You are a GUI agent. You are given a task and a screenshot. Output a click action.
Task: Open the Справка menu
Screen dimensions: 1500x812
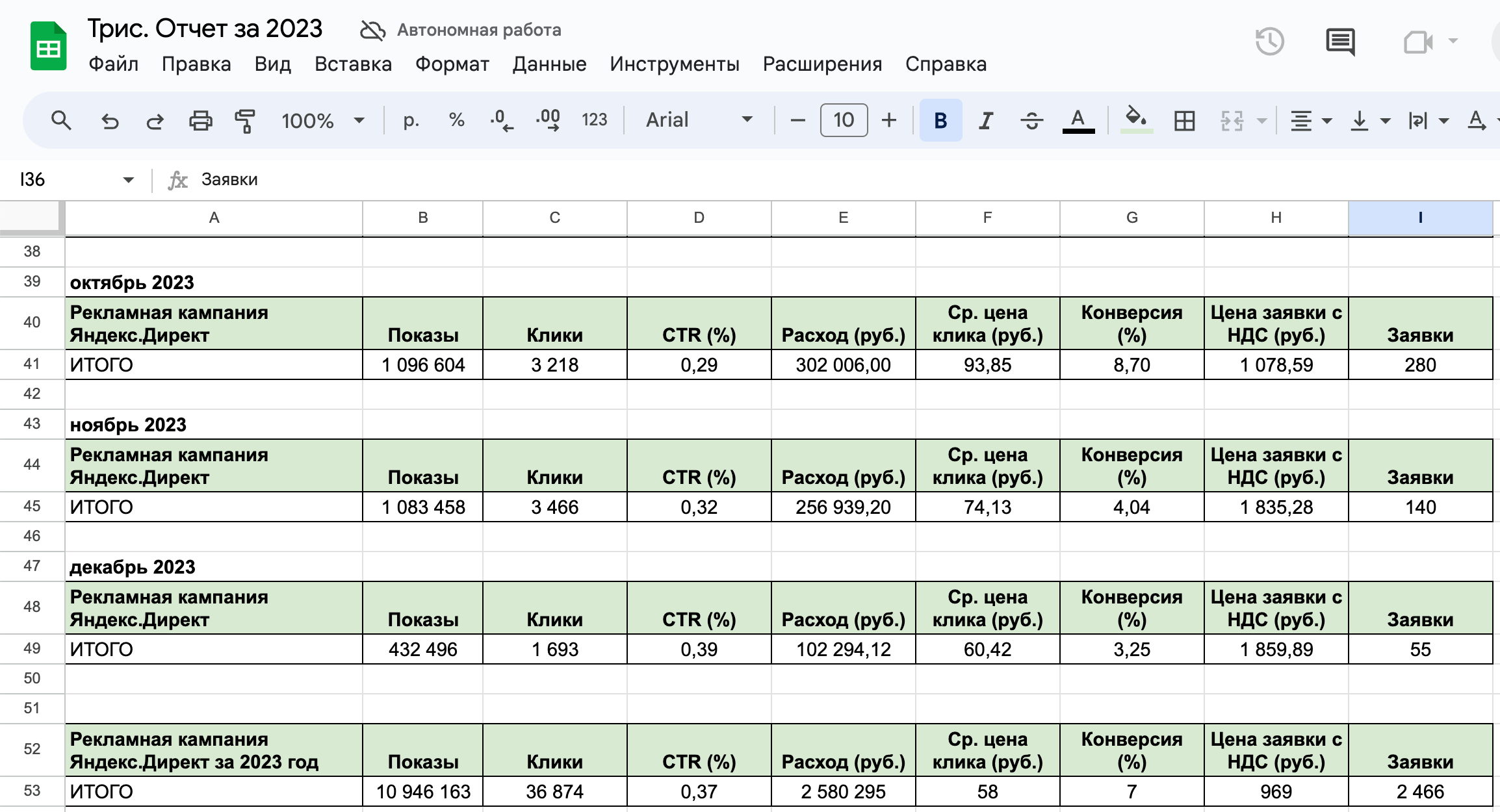tap(946, 64)
